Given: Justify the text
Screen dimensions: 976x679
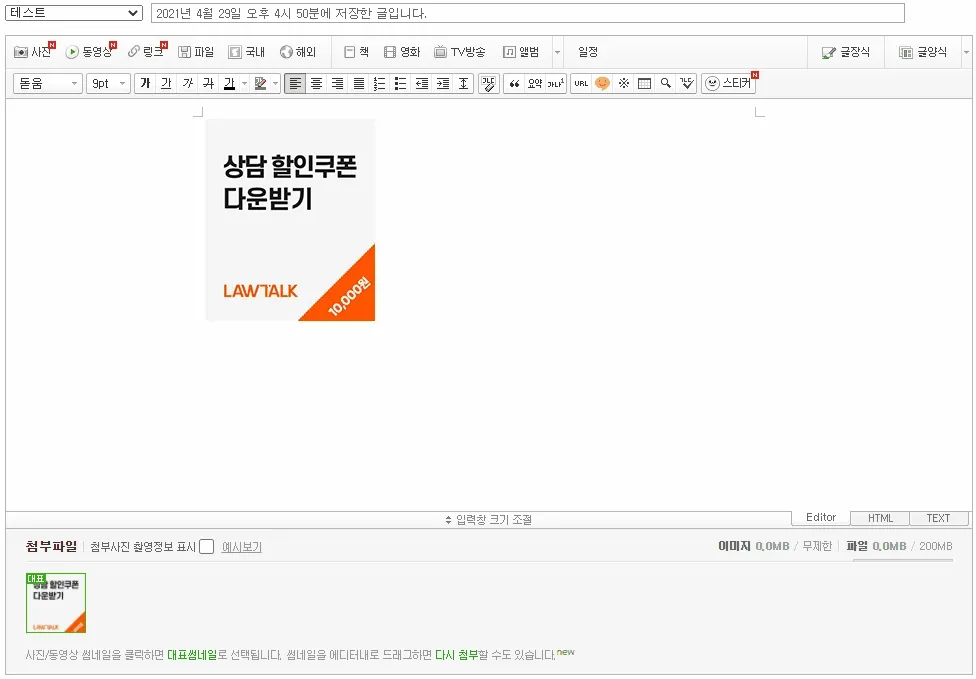Looking at the screenshot, I should [x=359, y=83].
